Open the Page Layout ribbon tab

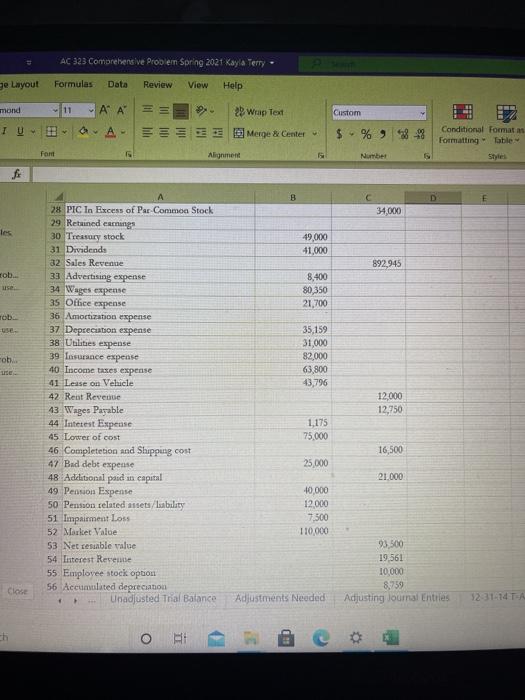tap(19, 84)
